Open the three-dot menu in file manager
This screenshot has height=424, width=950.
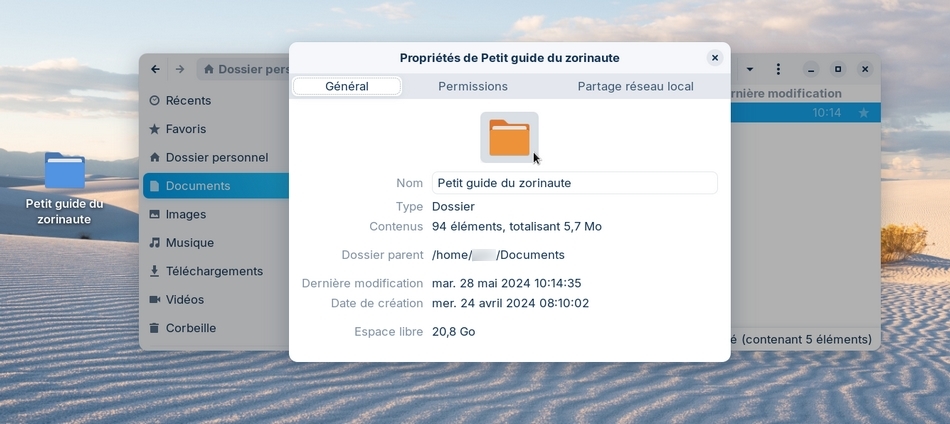pyautogui.click(x=778, y=70)
